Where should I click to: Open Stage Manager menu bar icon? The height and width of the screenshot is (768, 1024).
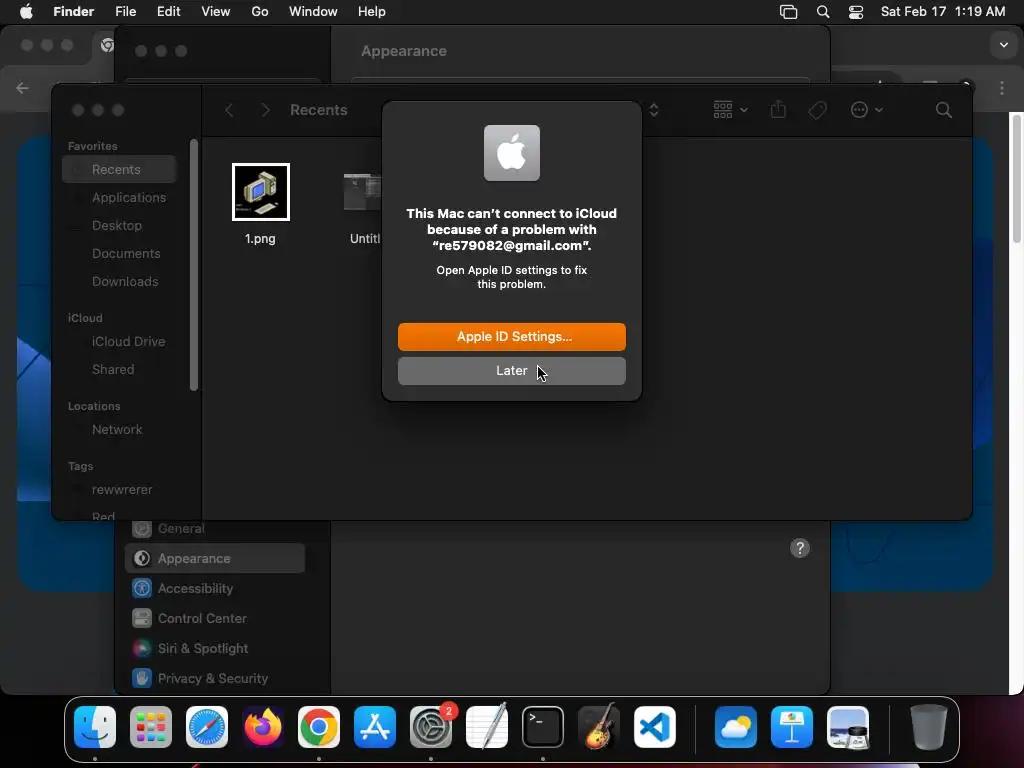[x=789, y=12]
